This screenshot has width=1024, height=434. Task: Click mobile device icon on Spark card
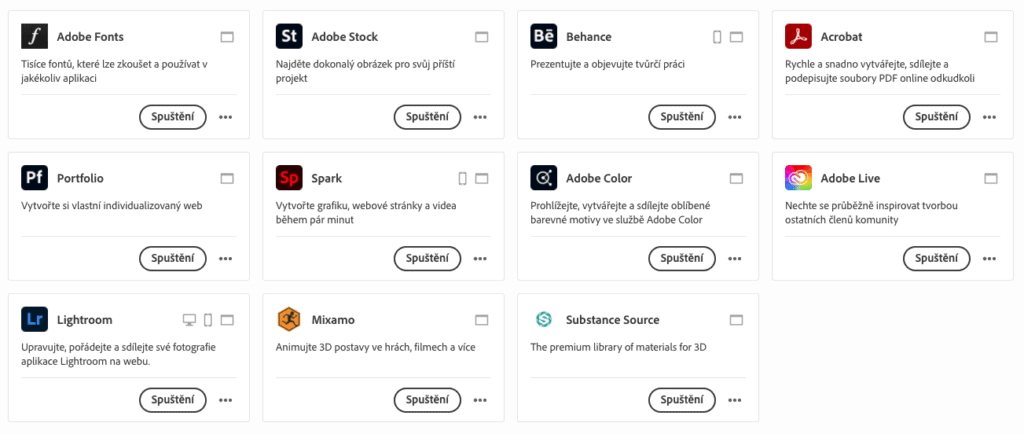pos(463,179)
